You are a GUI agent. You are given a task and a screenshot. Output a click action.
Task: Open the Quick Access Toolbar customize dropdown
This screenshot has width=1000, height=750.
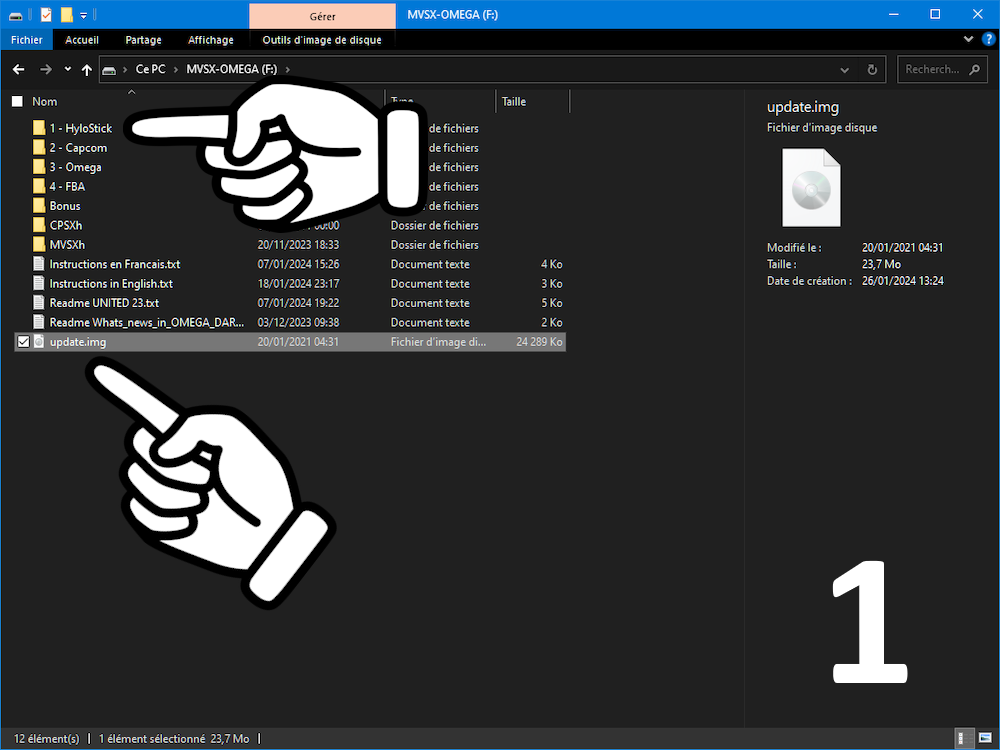coord(84,15)
